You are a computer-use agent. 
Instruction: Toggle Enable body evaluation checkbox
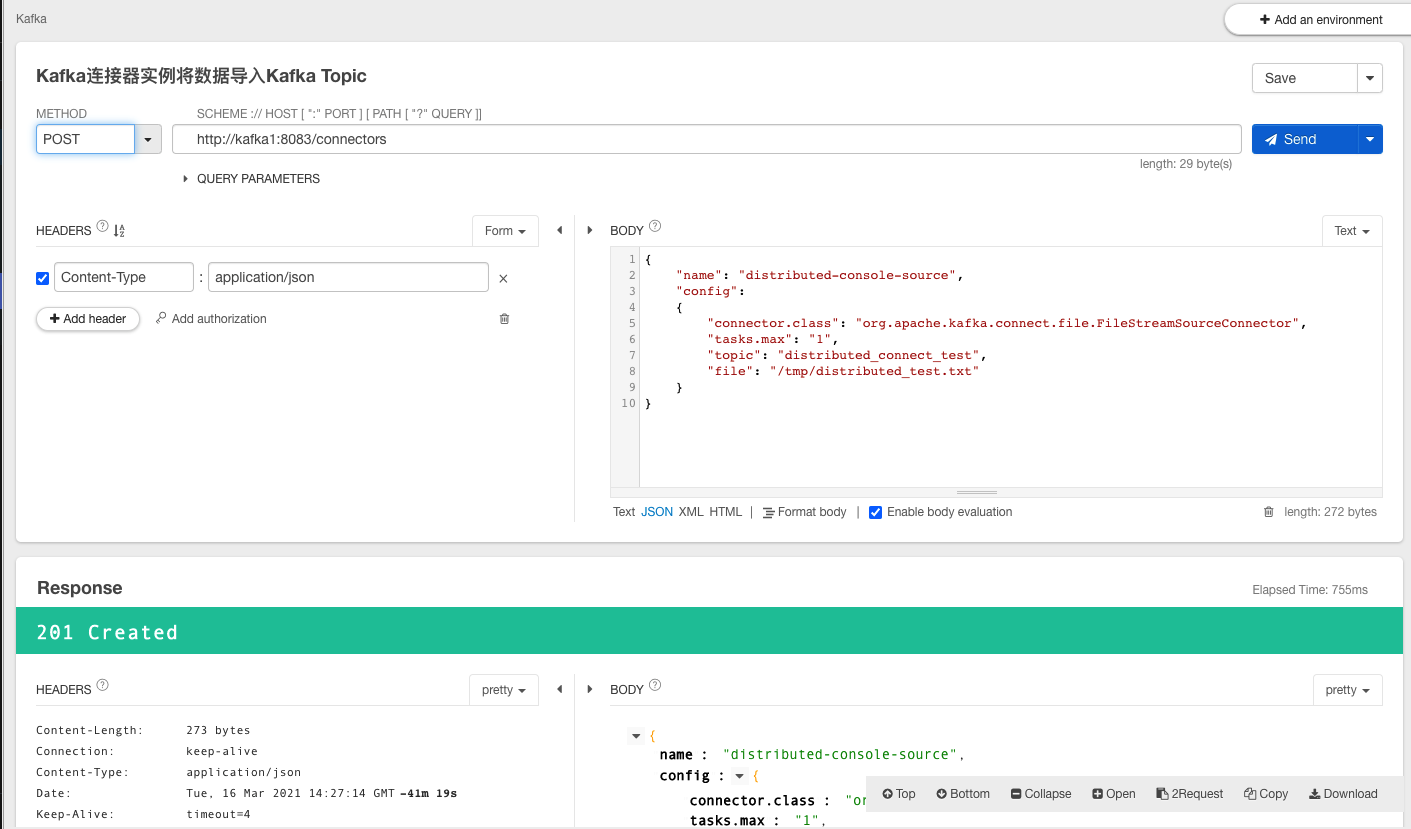click(x=875, y=512)
